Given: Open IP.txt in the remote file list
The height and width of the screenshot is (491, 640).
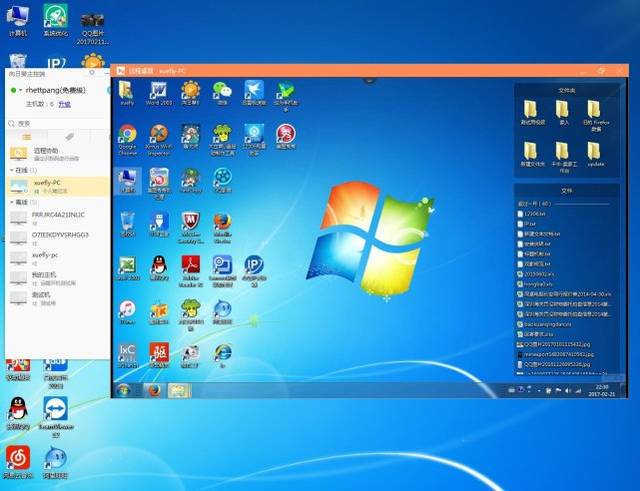Looking at the screenshot, I should pyautogui.click(x=526, y=224).
